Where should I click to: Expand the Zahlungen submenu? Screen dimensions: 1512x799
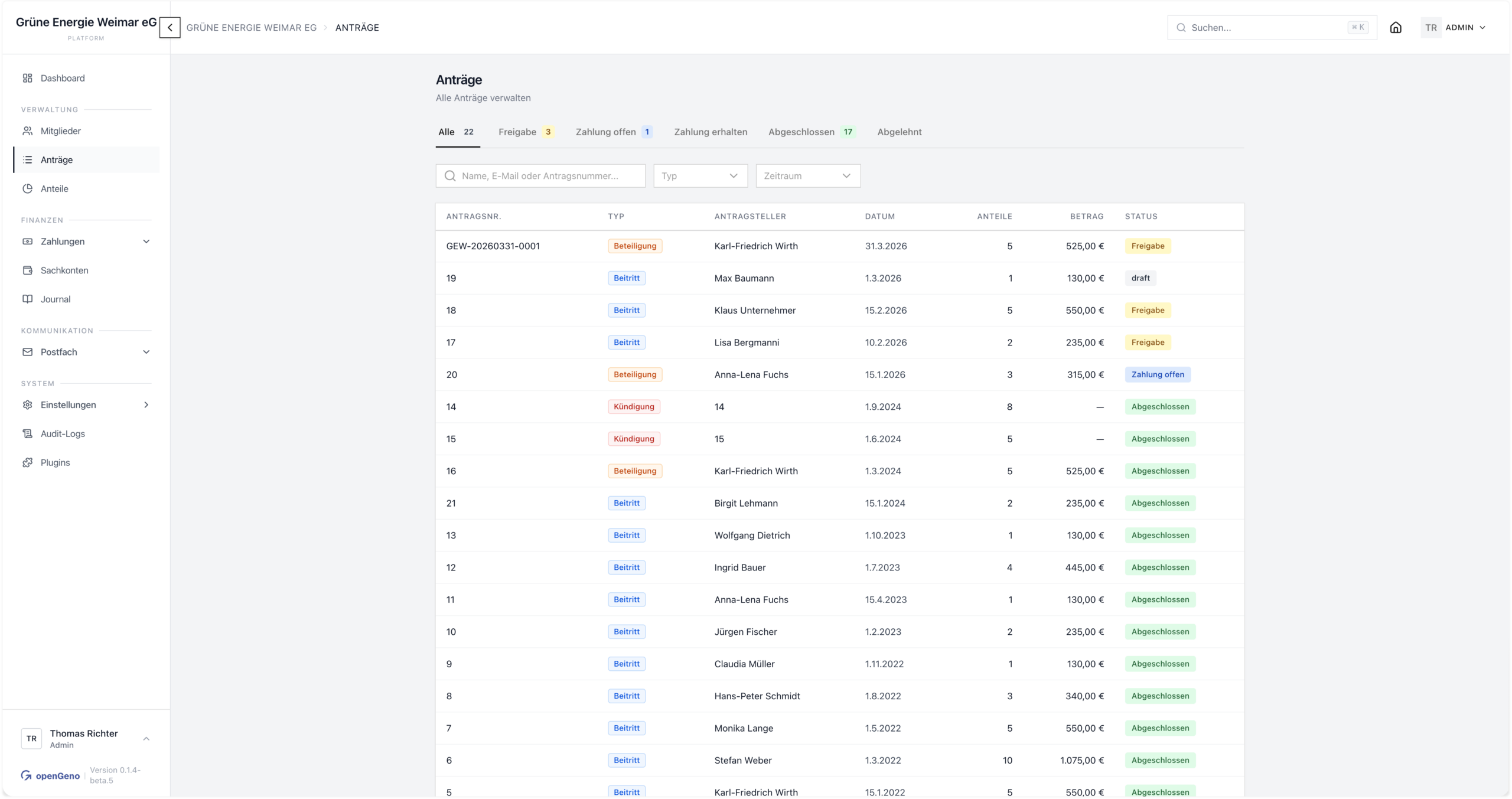pos(146,242)
